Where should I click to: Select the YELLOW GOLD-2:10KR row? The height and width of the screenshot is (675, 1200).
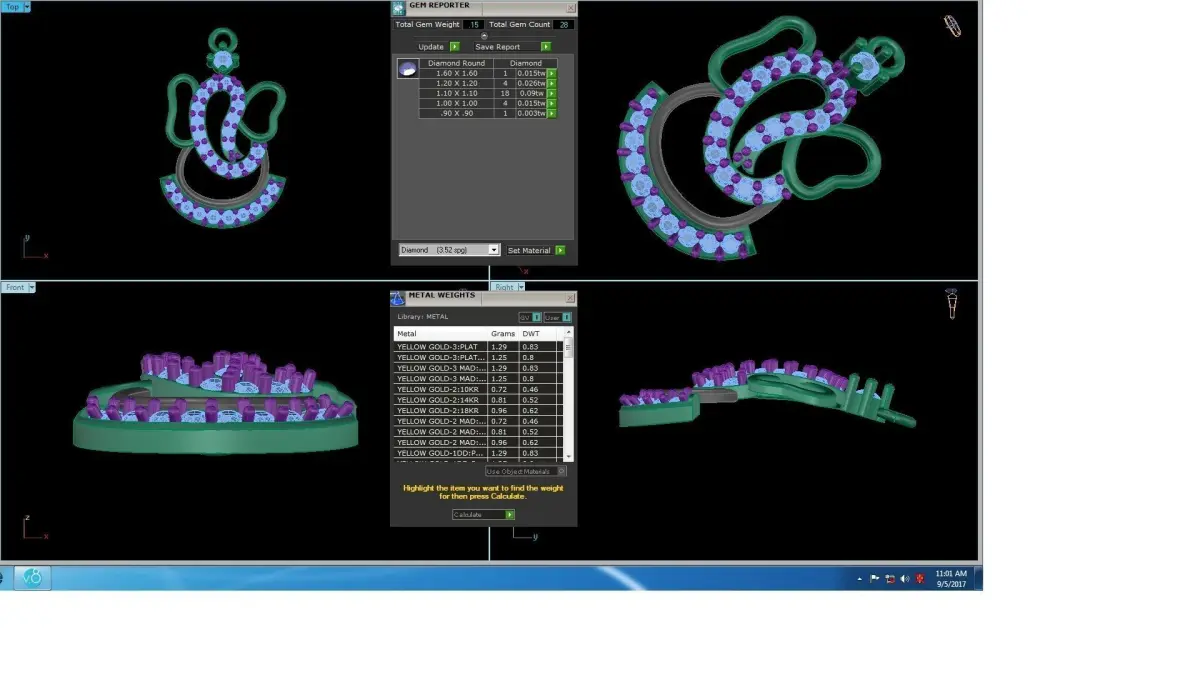[478, 389]
